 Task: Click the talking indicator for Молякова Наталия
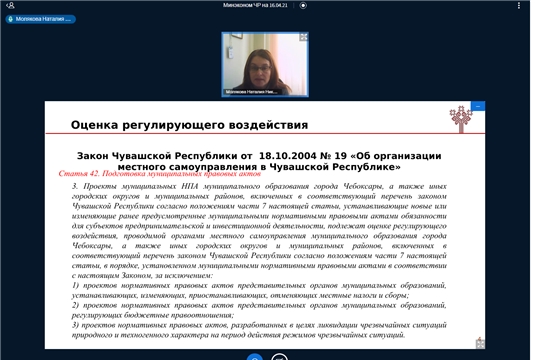41,19
